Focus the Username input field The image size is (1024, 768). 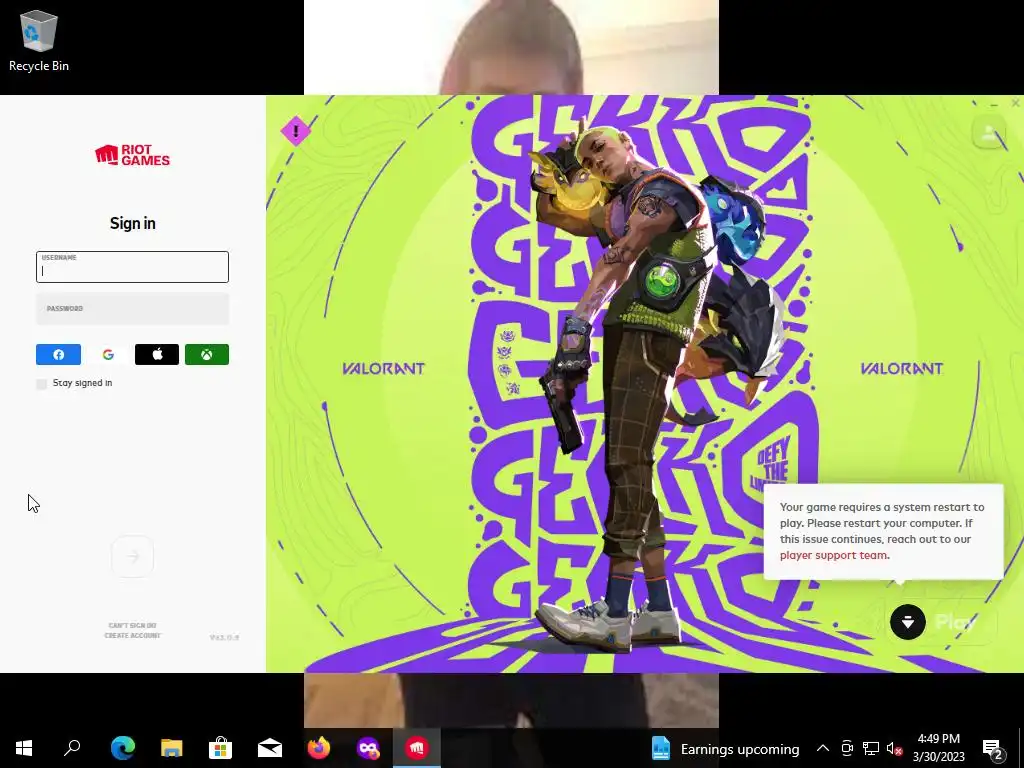(133, 267)
